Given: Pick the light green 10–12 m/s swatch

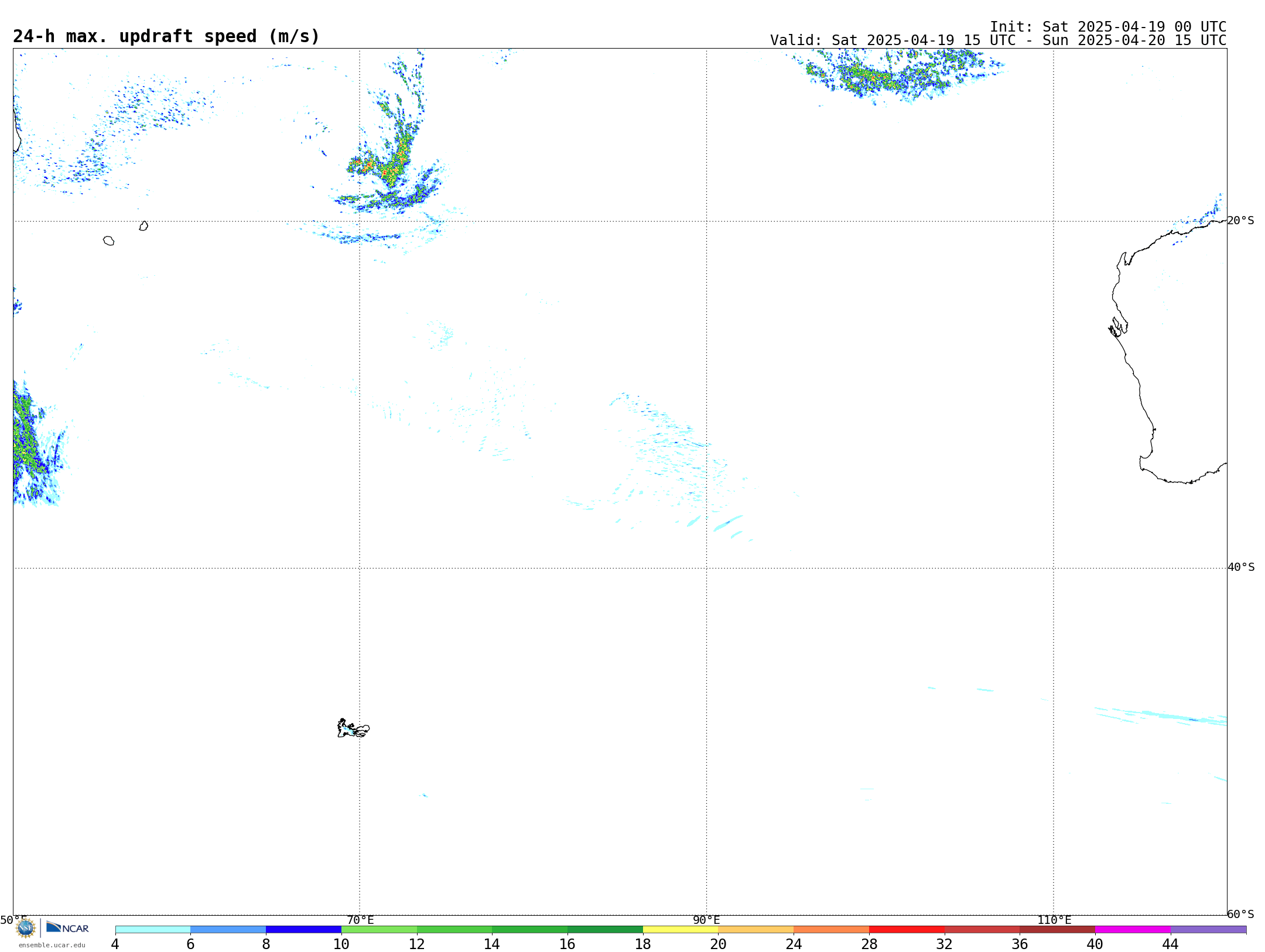Looking at the screenshot, I should click(x=379, y=930).
